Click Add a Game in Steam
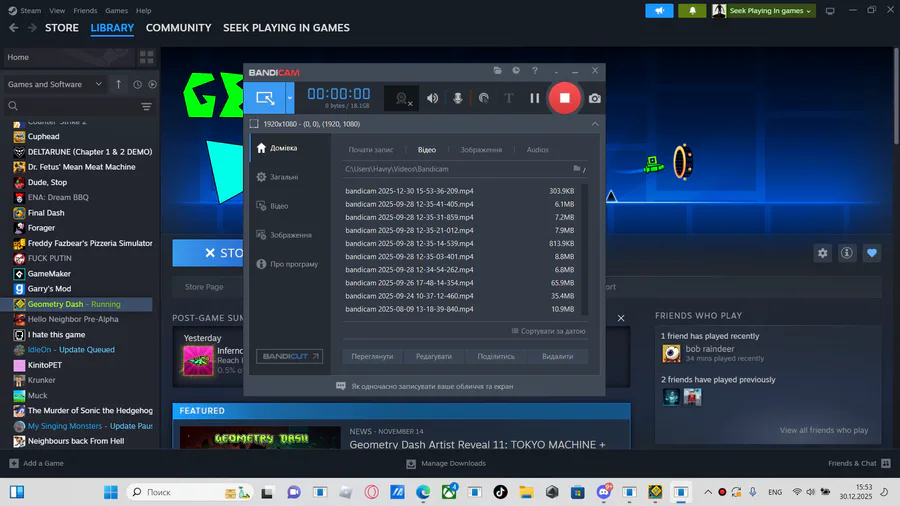900x506 pixels. (37, 464)
